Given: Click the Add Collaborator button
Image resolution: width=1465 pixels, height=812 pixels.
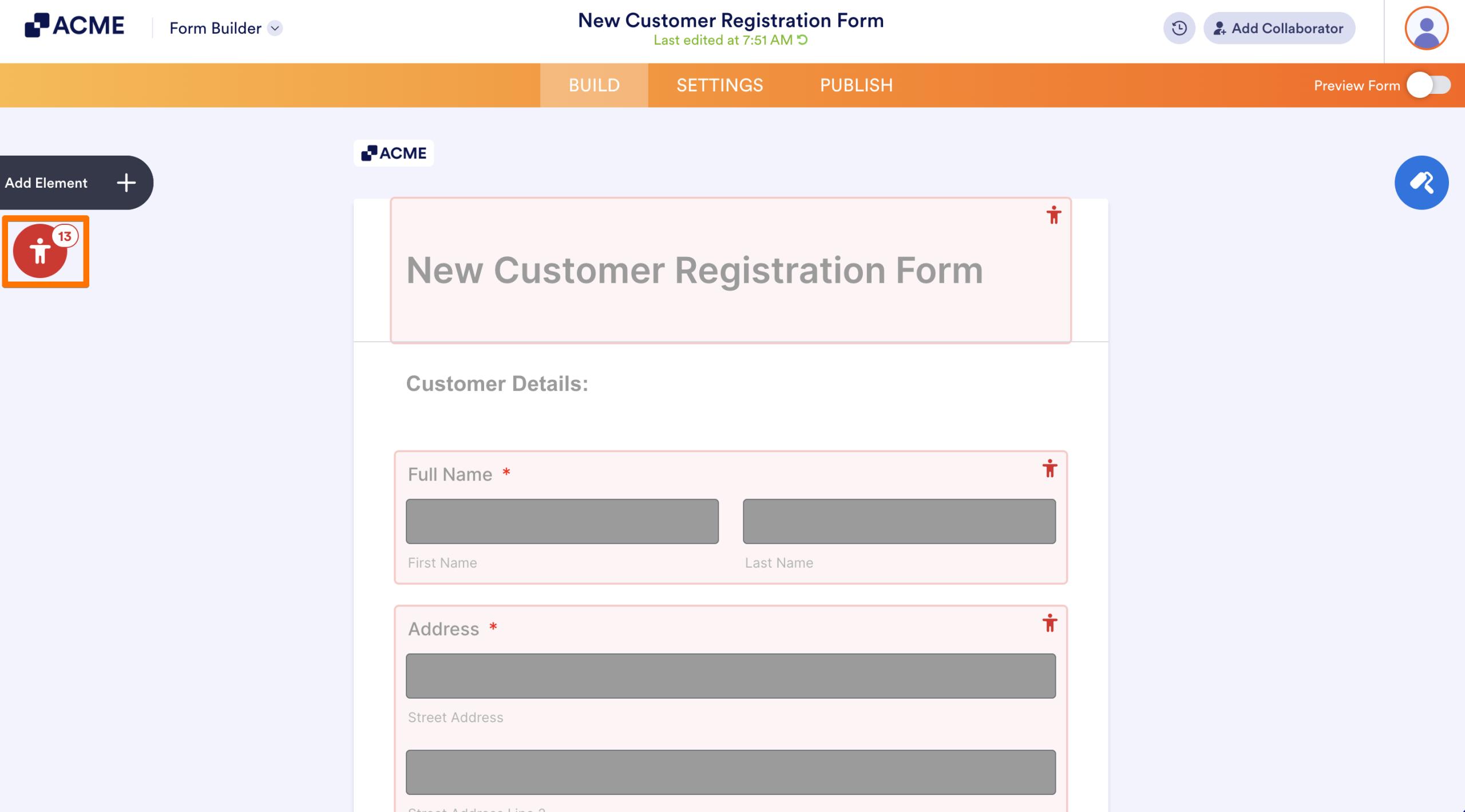Looking at the screenshot, I should pos(1279,28).
